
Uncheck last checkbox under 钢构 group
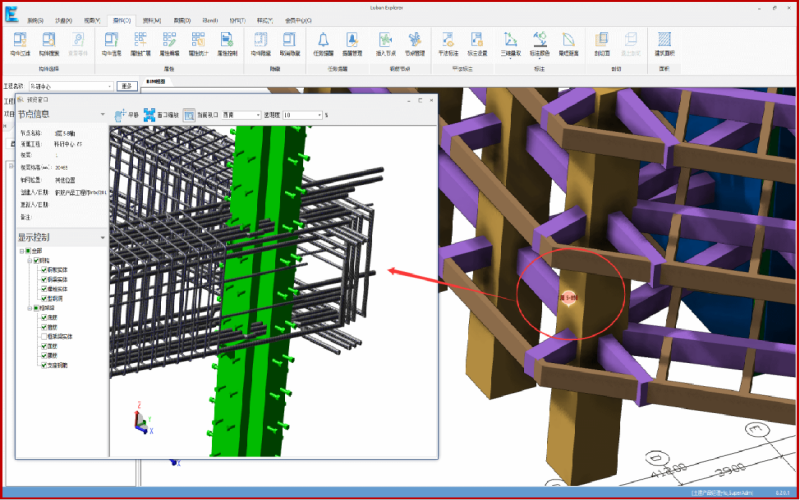[44, 298]
